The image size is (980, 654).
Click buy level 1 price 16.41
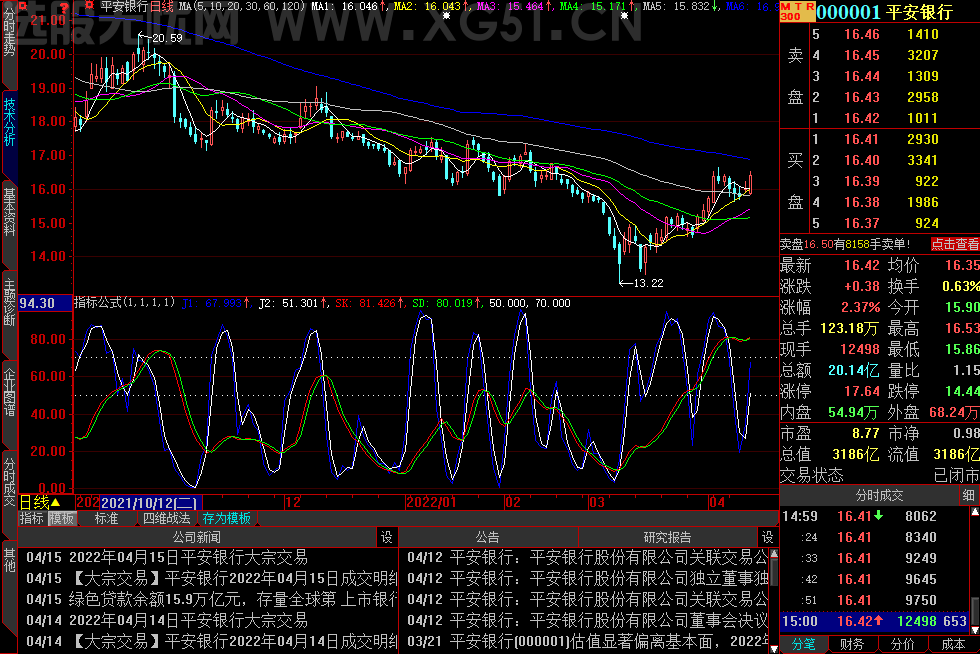[x=861, y=139]
